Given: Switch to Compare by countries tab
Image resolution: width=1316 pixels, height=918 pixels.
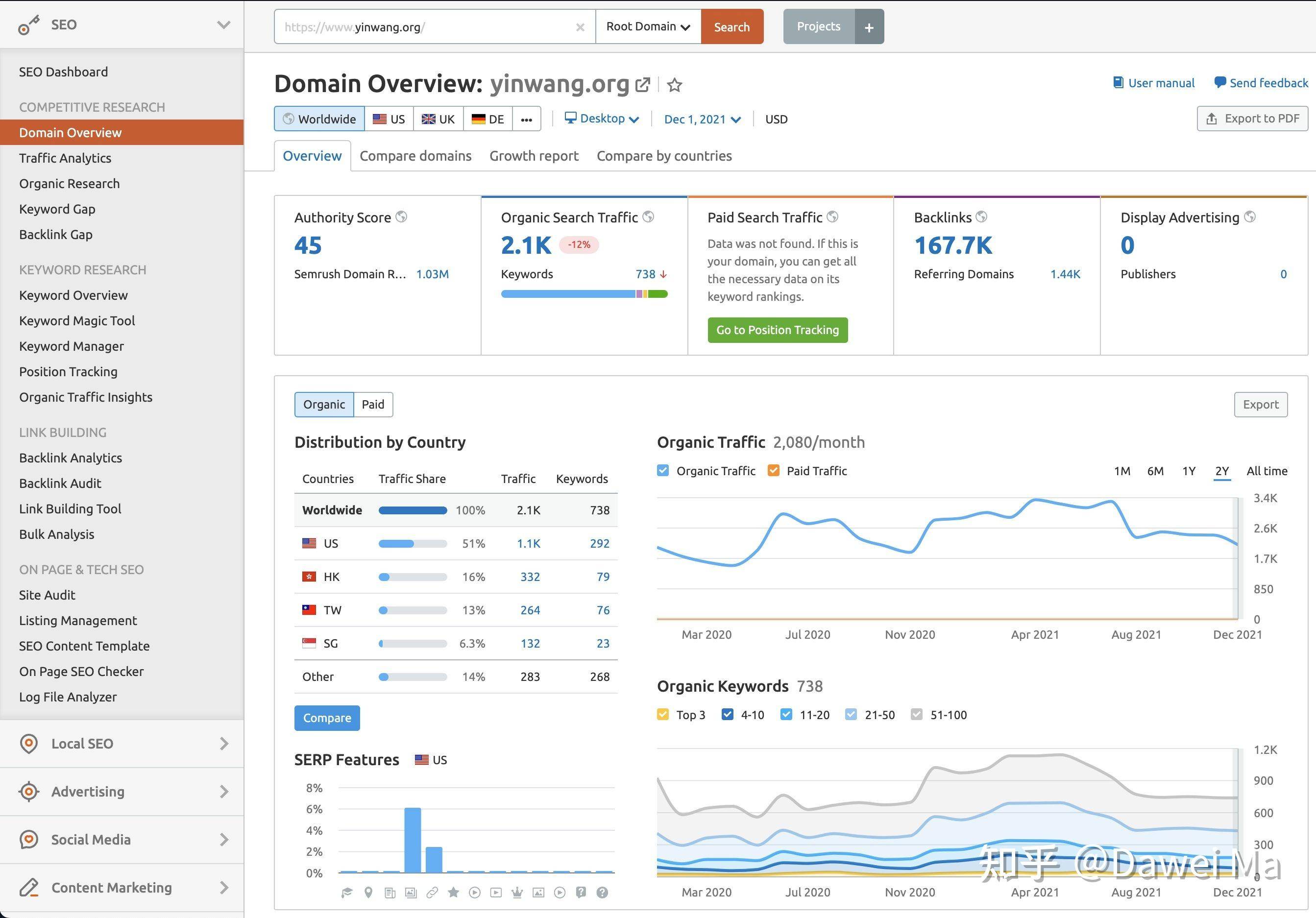Looking at the screenshot, I should coord(664,156).
